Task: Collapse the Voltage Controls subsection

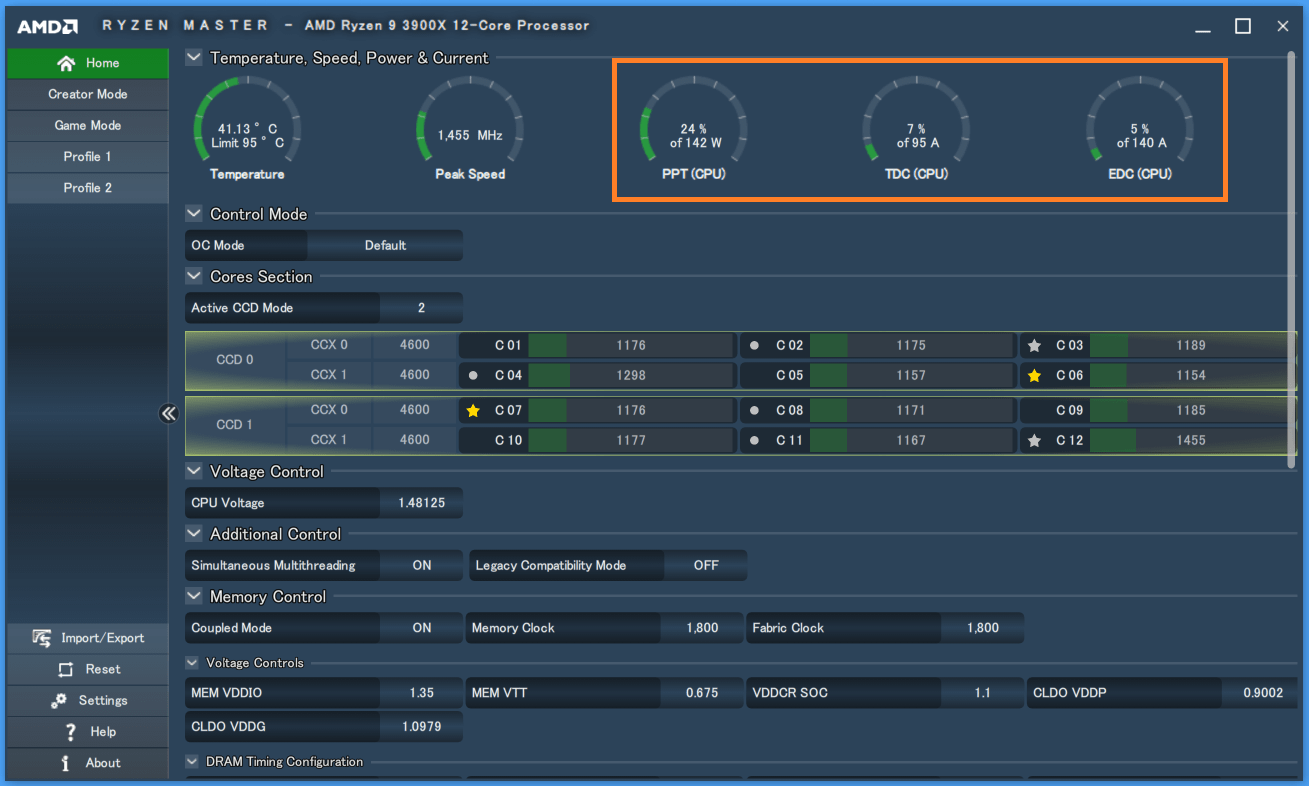Action: (192, 663)
